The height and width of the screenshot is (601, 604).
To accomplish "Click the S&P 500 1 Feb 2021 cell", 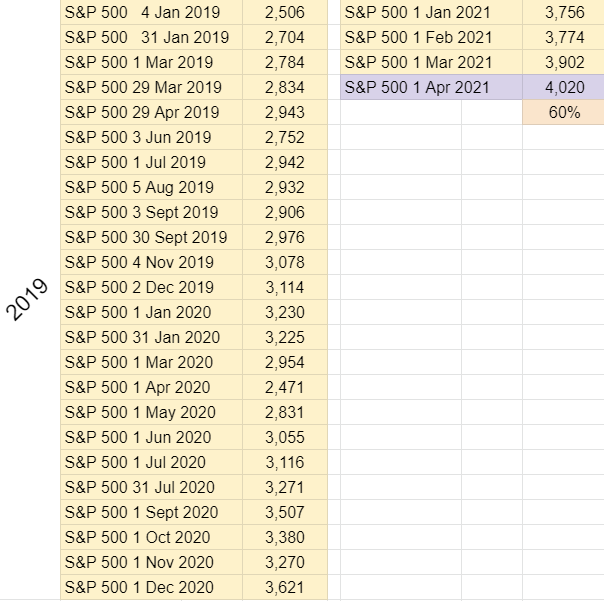I will 431,37.
